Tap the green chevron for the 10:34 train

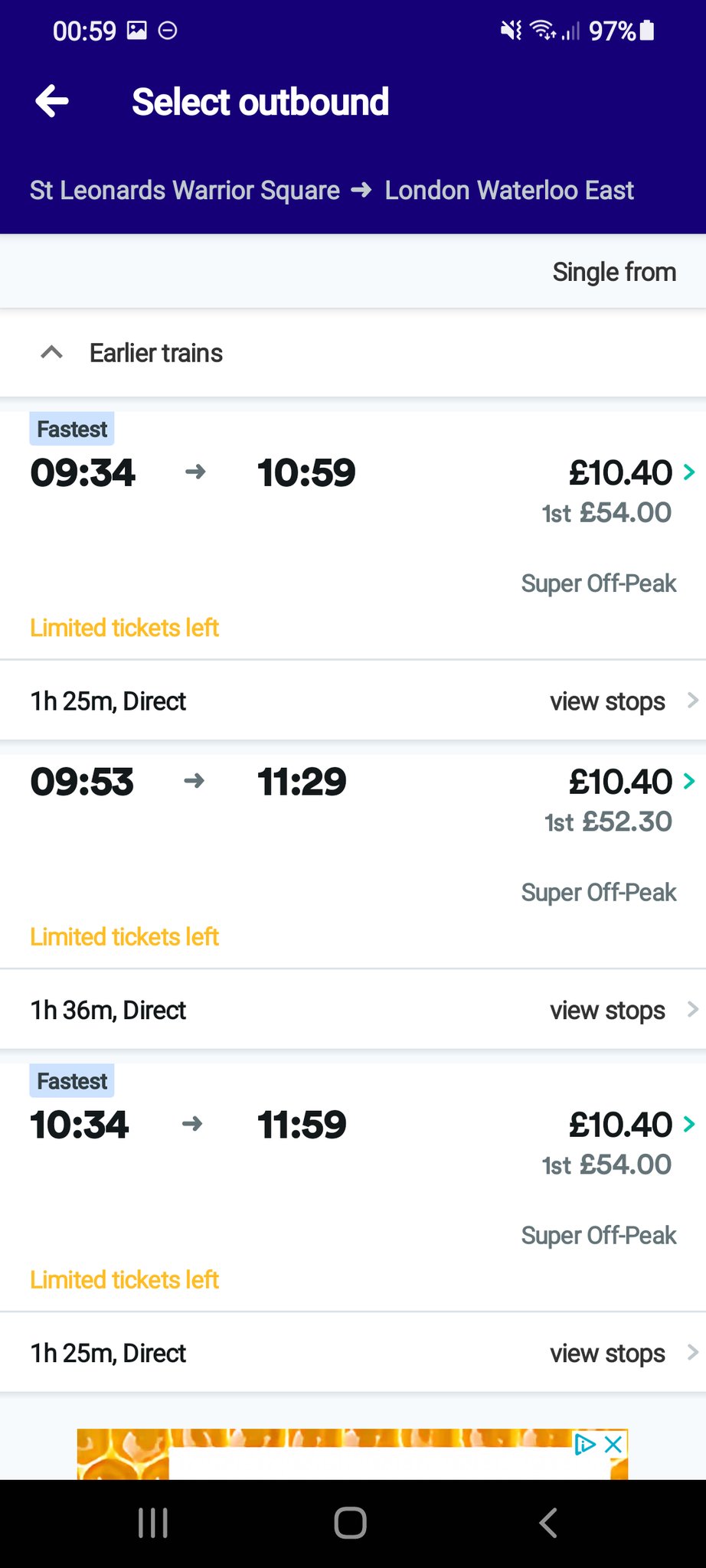click(689, 1124)
